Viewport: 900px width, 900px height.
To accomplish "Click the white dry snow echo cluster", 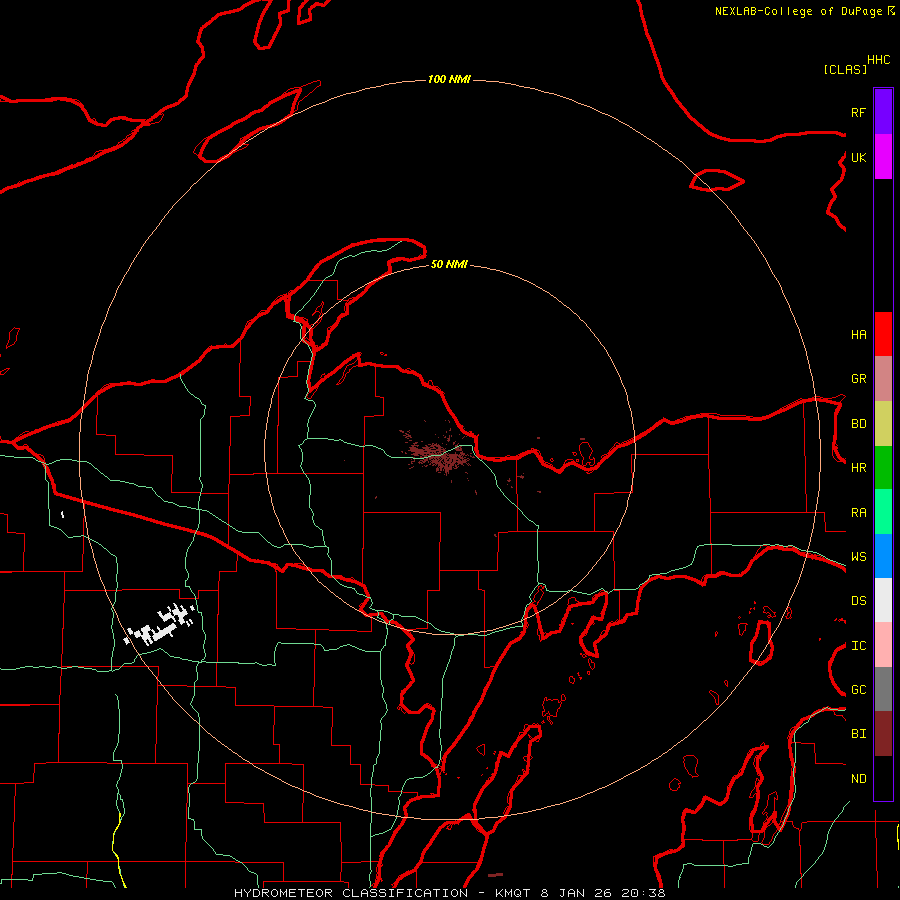I will (161, 625).
